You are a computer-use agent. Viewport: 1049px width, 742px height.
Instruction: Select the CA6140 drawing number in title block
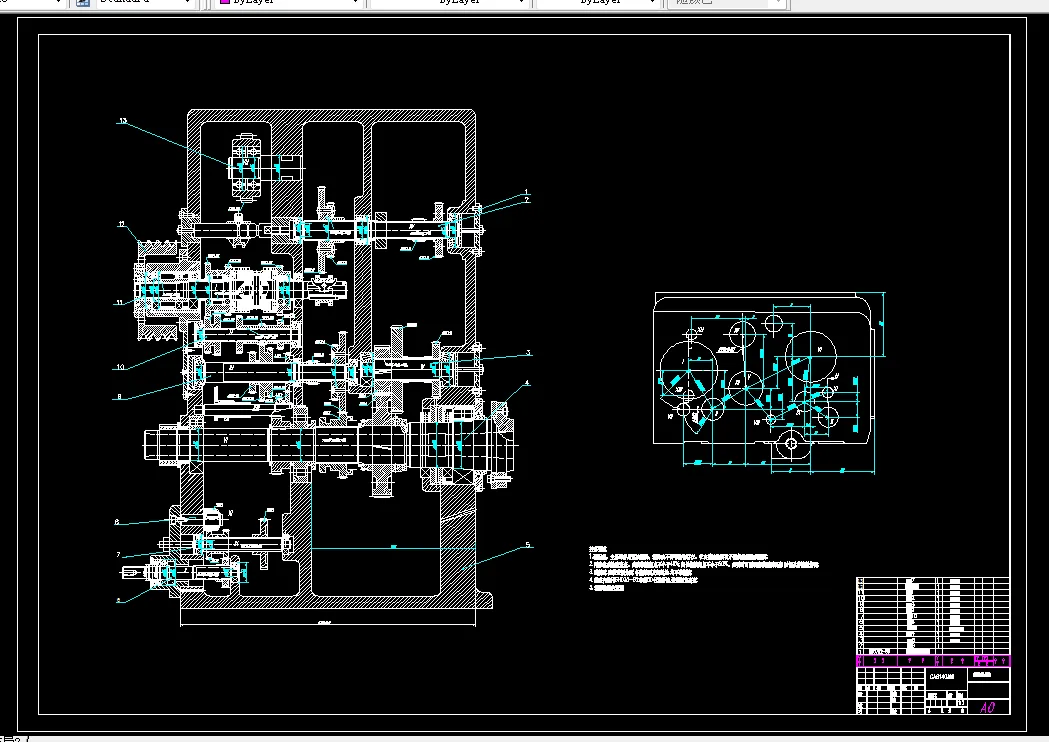click(x=942, y=676)
